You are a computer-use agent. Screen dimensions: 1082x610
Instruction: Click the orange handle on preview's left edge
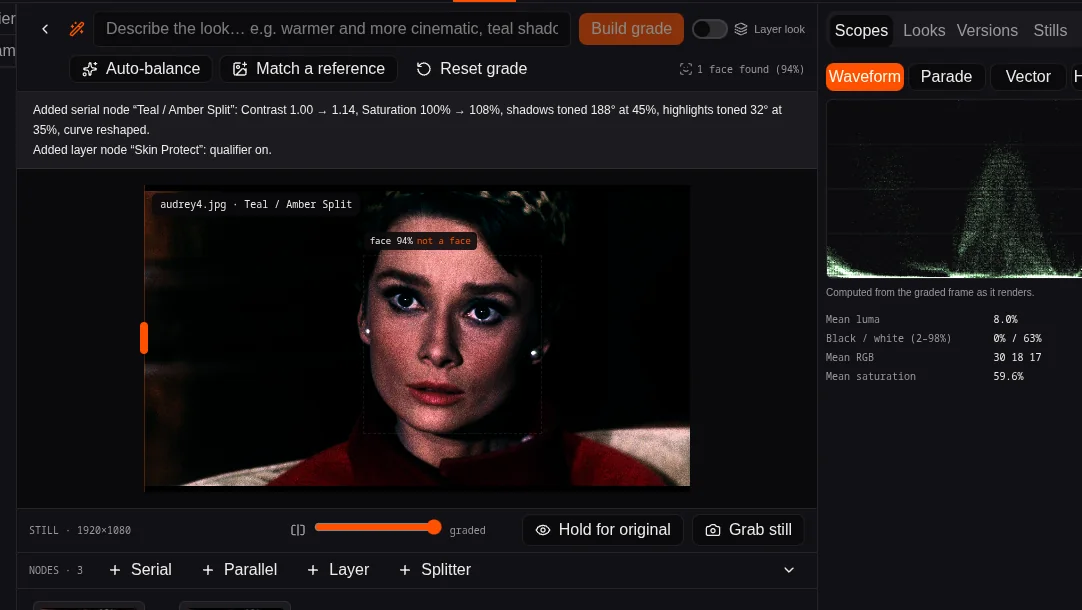click(x=144, y=338)
